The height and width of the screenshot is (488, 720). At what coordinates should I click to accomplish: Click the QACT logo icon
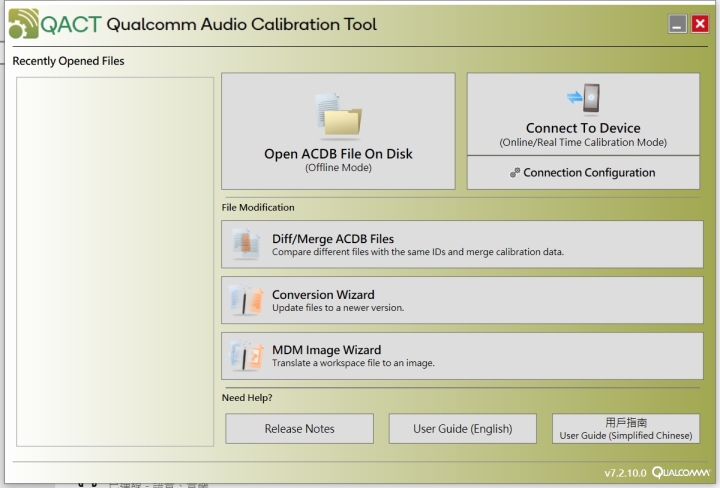coord(23,23)
